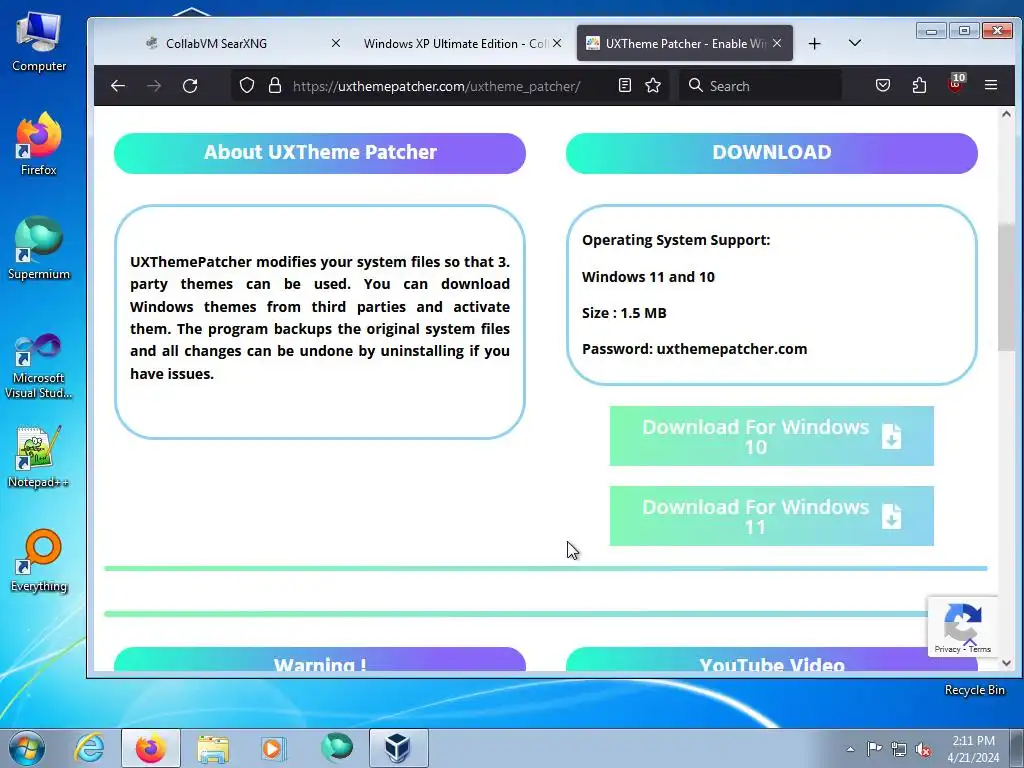Click the page scroll up arrow
1024x768 pixels.
pyautogui.click(x=1006, y=115)
